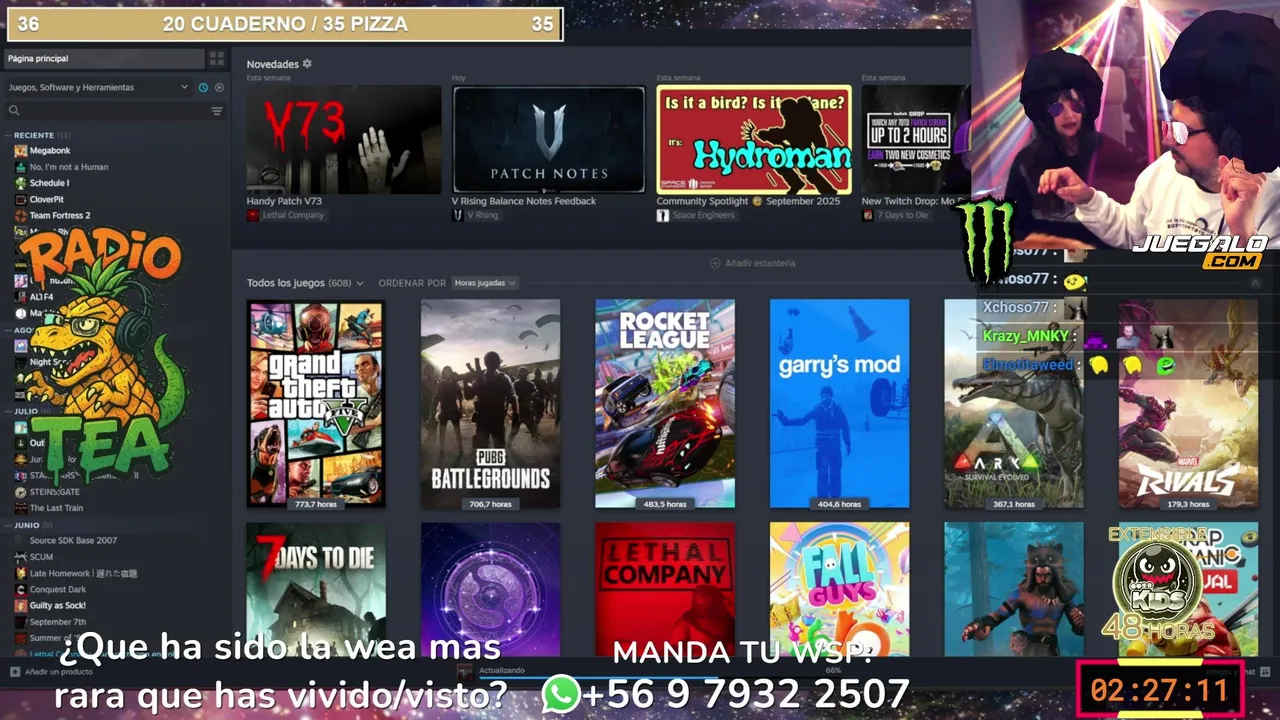Select SCUM in the library list
The width and height of the screenshot is (1280, 720).
coord(41,557)
